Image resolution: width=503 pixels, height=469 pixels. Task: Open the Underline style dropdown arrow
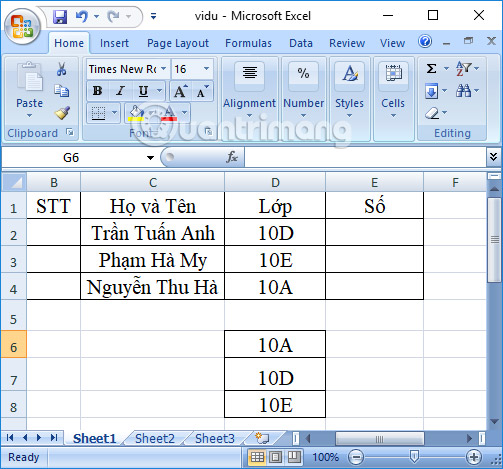tap(159, 91)
